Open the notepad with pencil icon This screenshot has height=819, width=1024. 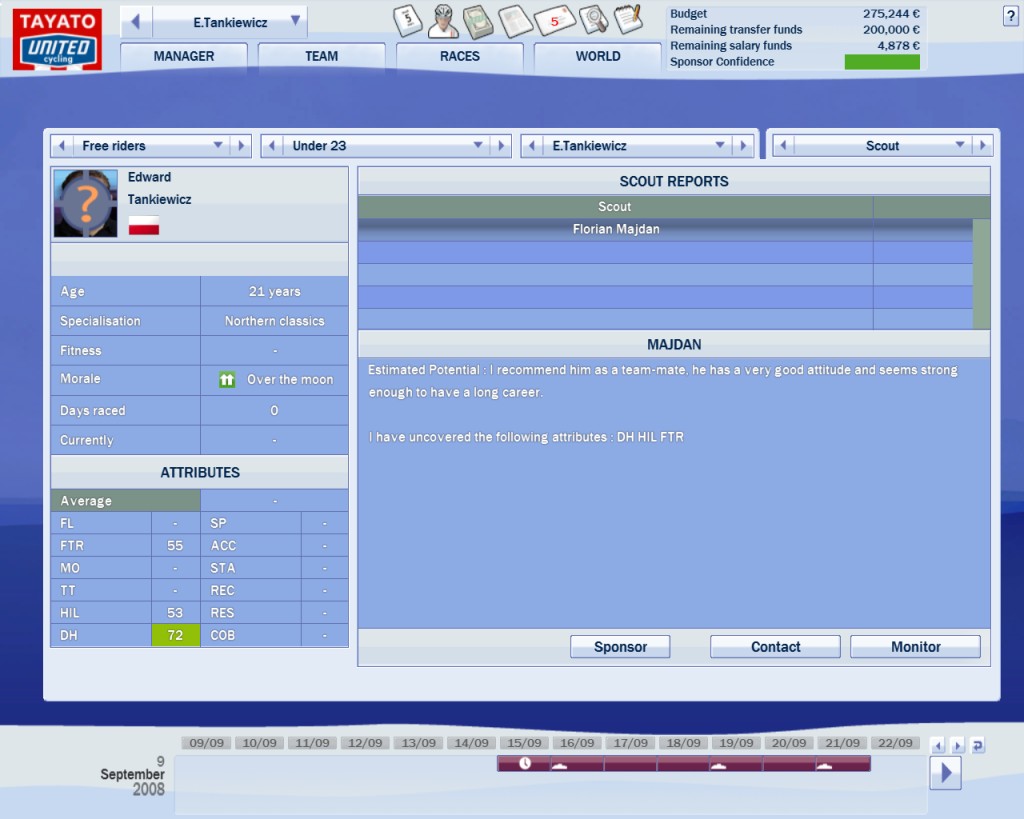click(627, 19)
